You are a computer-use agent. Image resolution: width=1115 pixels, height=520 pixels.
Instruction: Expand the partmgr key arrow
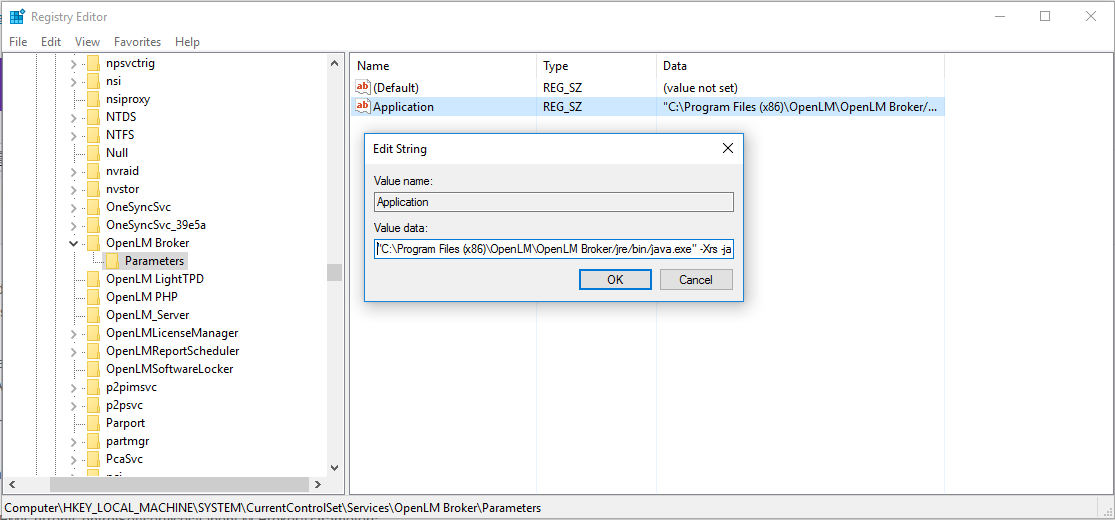pyautogui.click(x=73, y=441)
